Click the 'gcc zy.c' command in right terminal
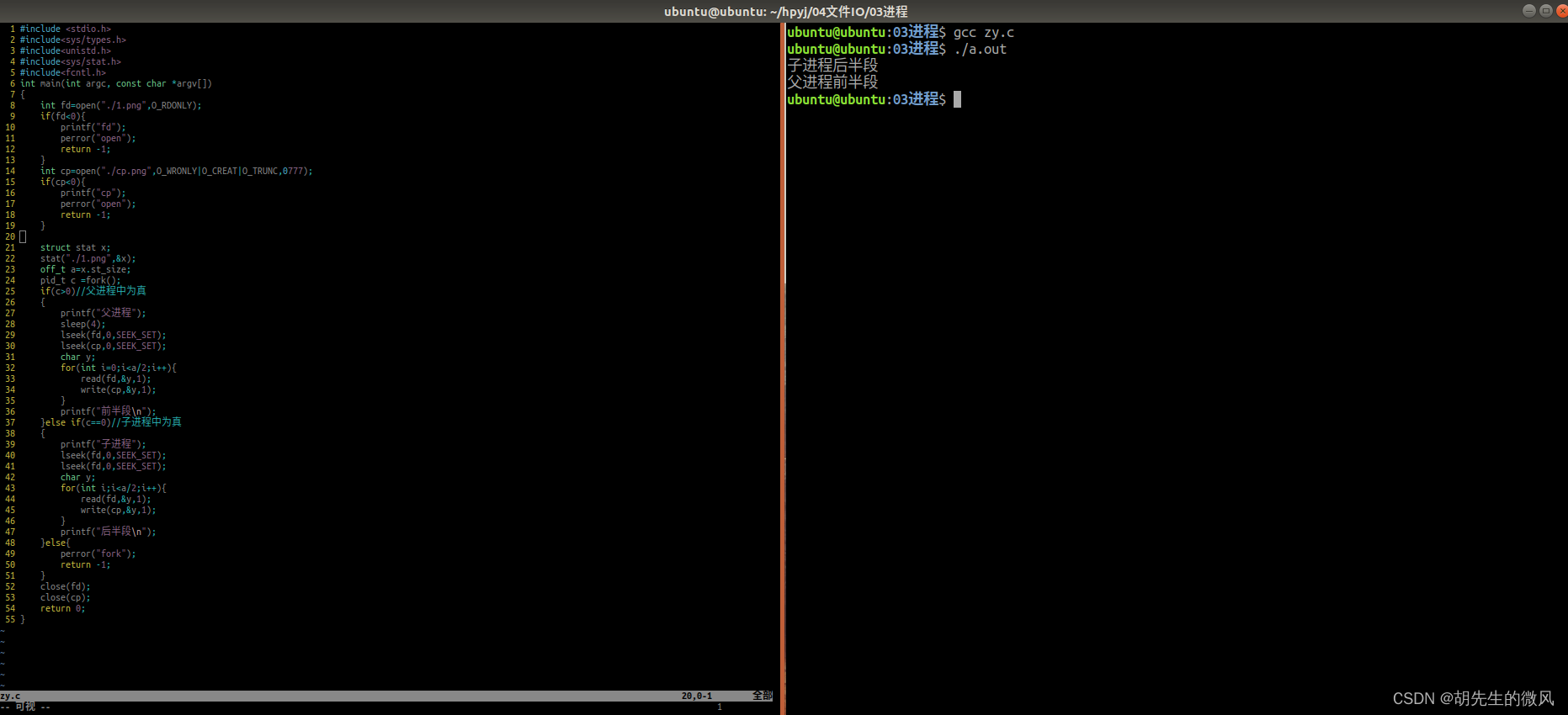The image size is (1568, 715). pyautogui.click(x=984, y=33)
